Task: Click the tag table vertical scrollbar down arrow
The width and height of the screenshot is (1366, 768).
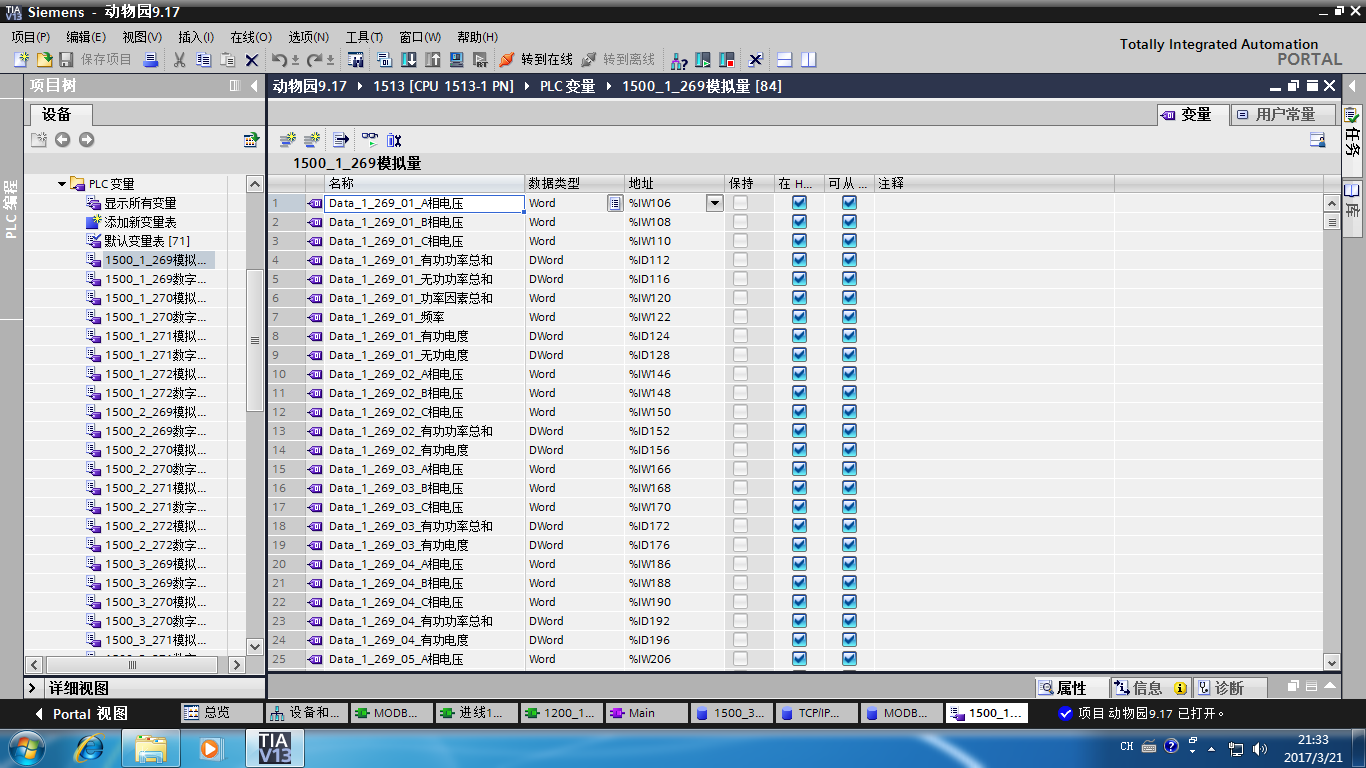Action: (x=1331, y=661)
